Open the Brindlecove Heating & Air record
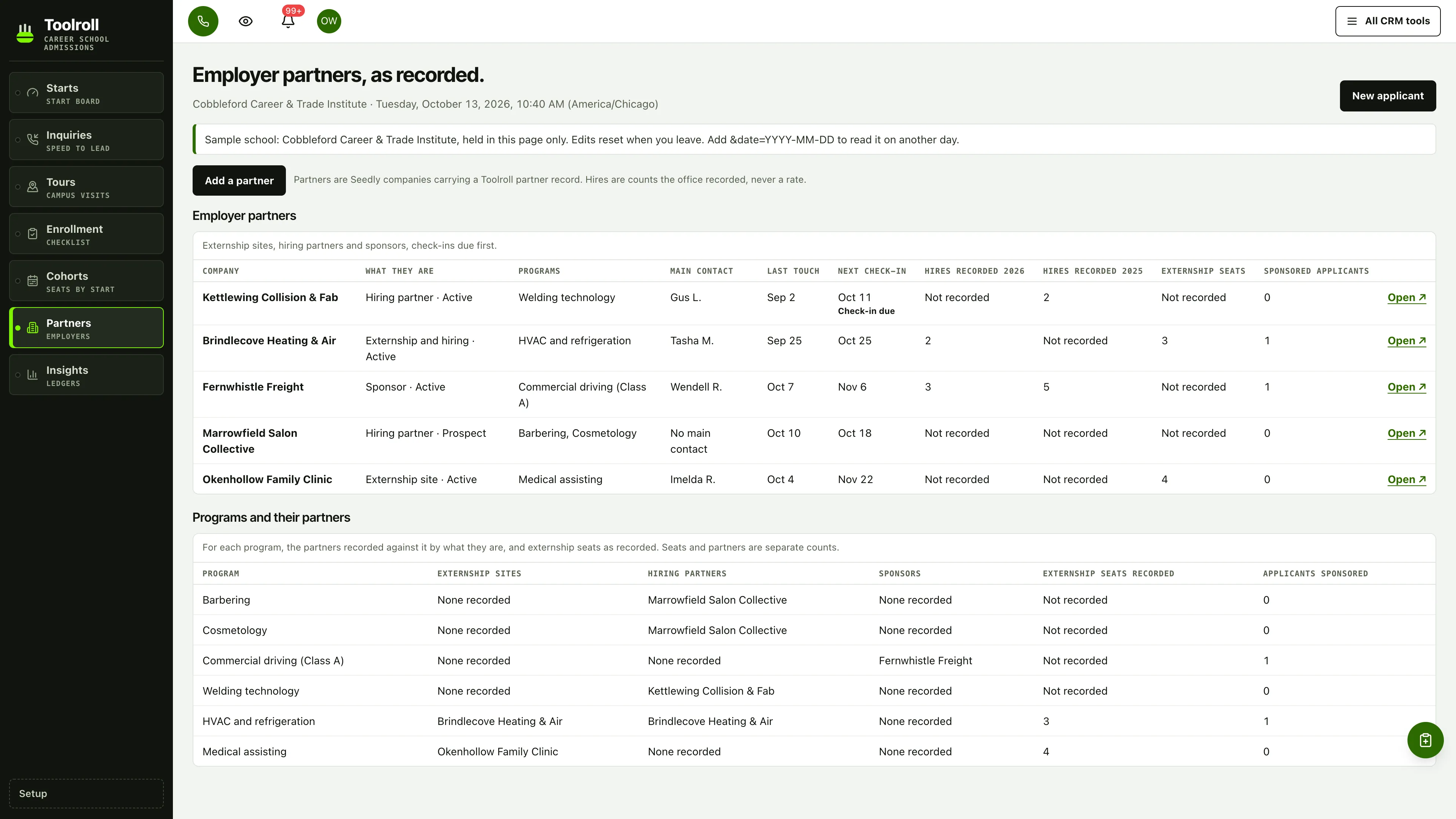Viewport: 1456px width, 819px height. point(1407,341)
